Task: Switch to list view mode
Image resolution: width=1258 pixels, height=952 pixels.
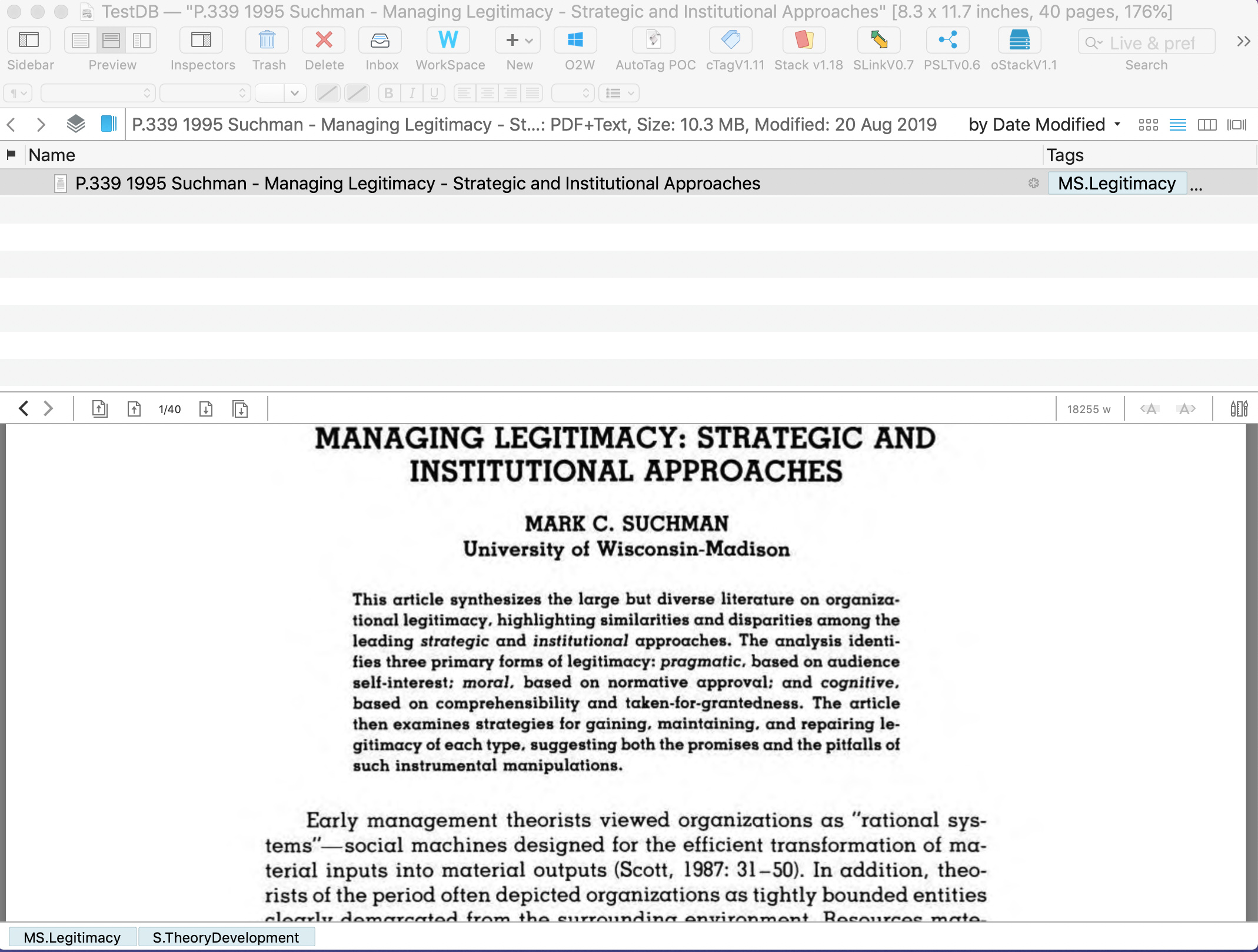Action: (x=1177, y=125)
